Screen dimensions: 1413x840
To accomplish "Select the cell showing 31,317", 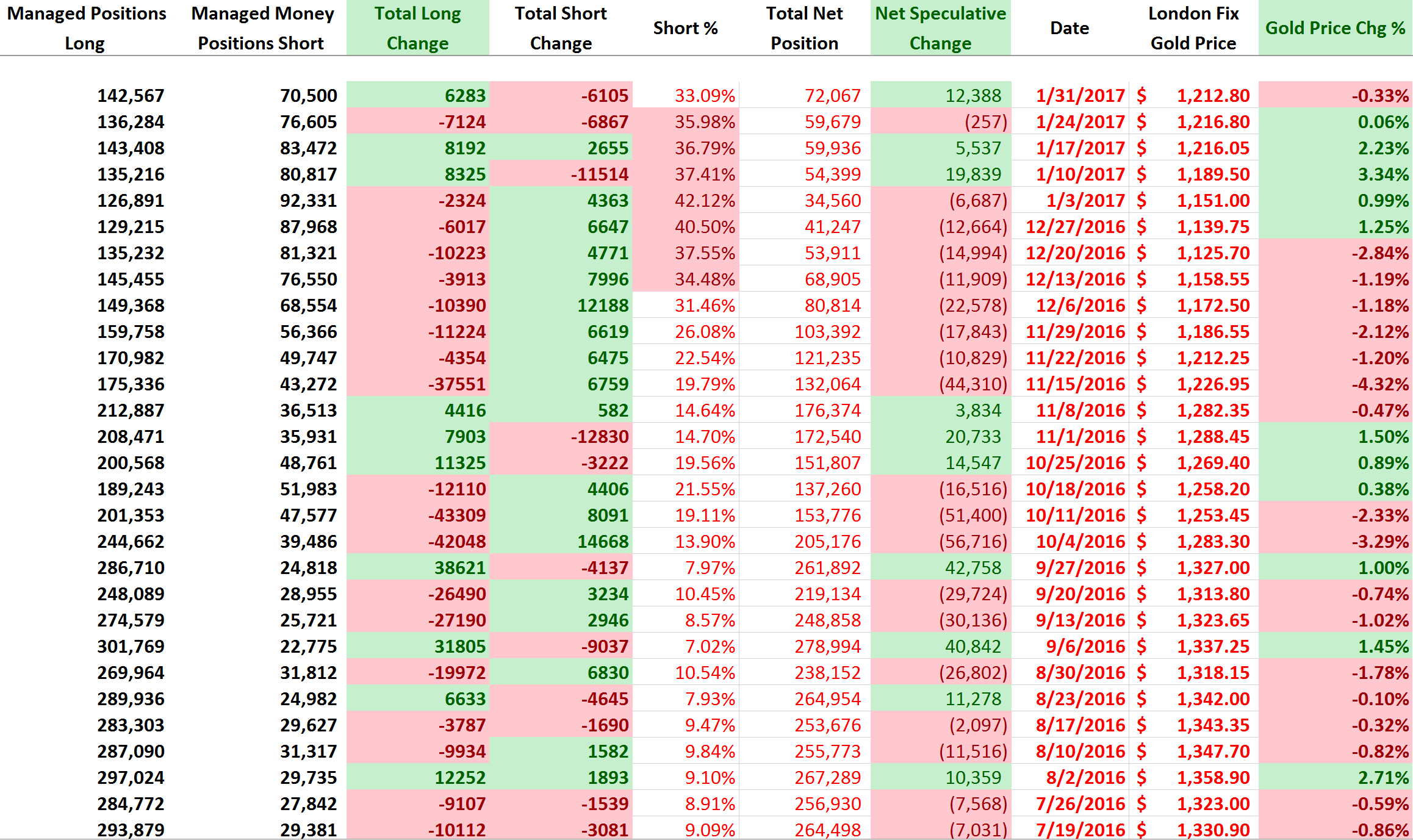I will (309, 752).
